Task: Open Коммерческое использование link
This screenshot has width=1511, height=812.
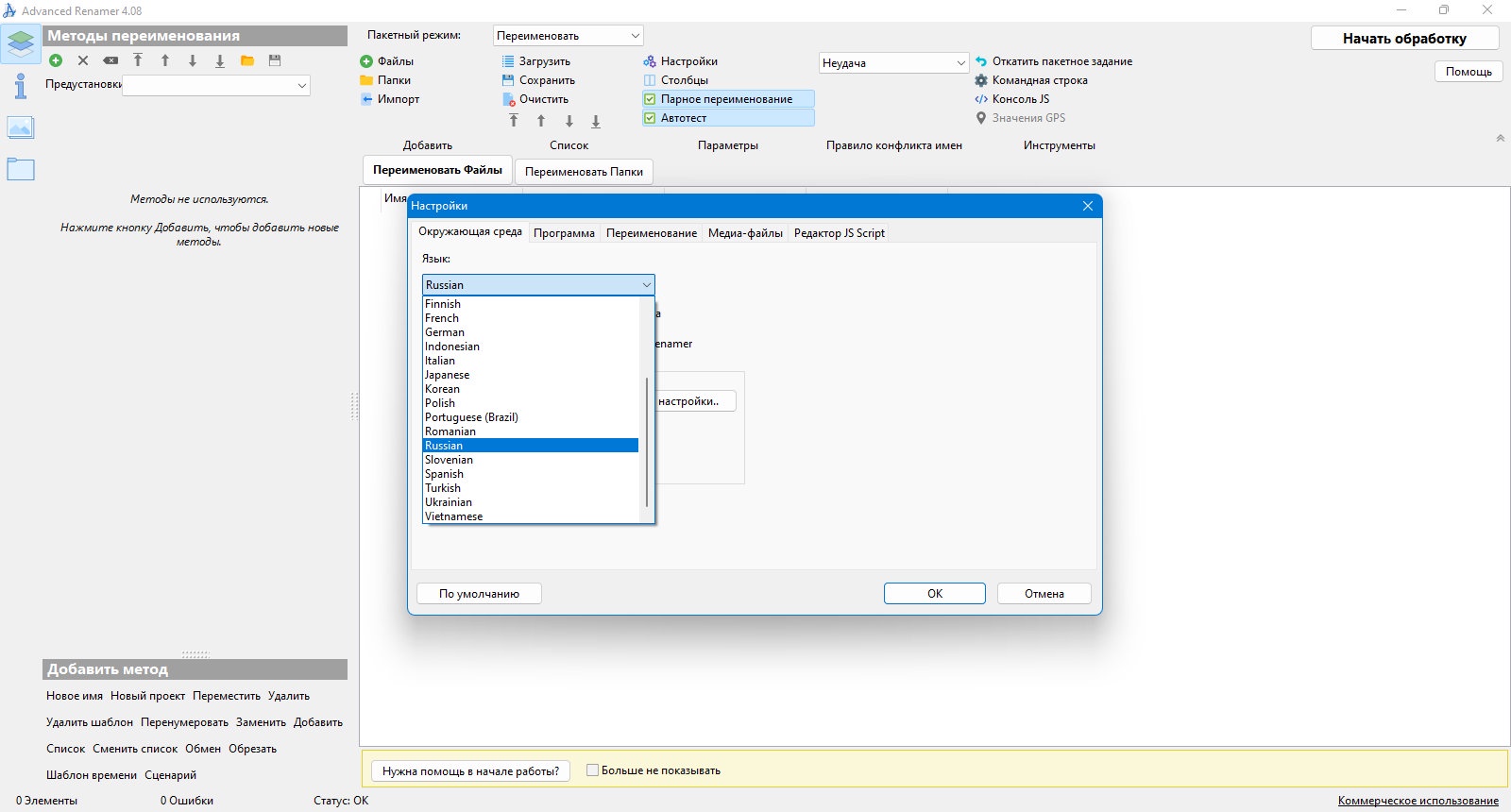Action: [x=1418, y=801]
